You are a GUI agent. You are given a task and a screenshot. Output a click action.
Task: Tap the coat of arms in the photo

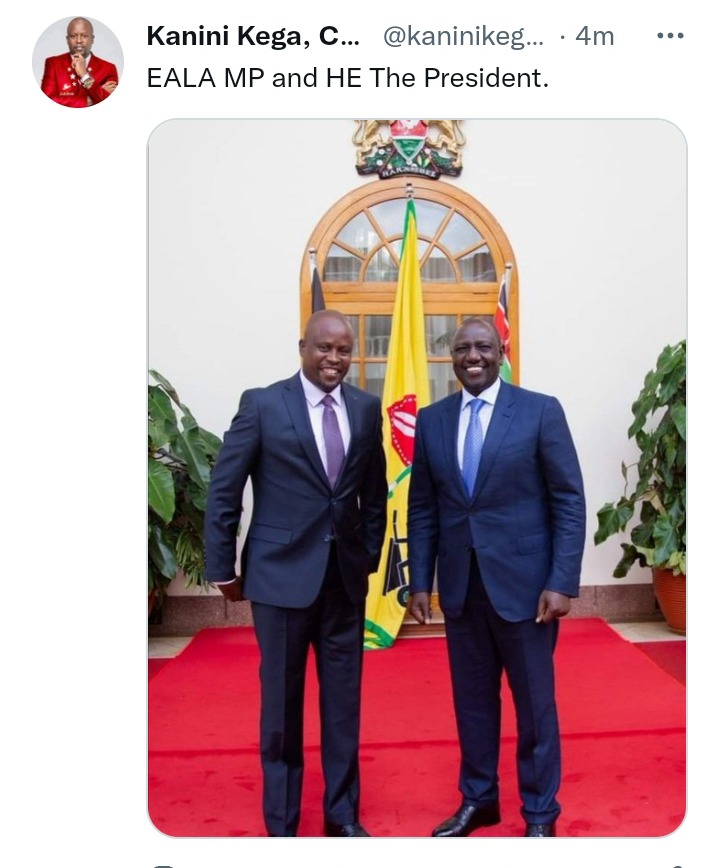click(x=409, y=149)
